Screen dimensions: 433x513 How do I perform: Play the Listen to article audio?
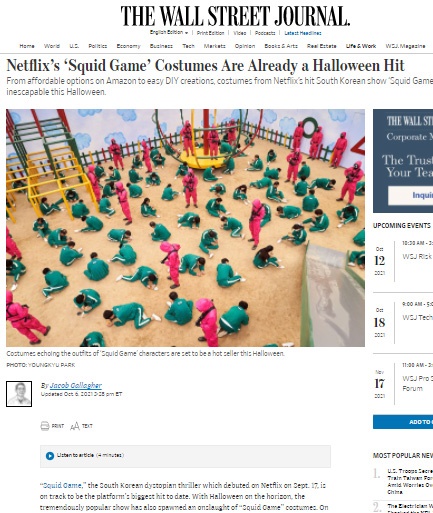pos(50,456)
